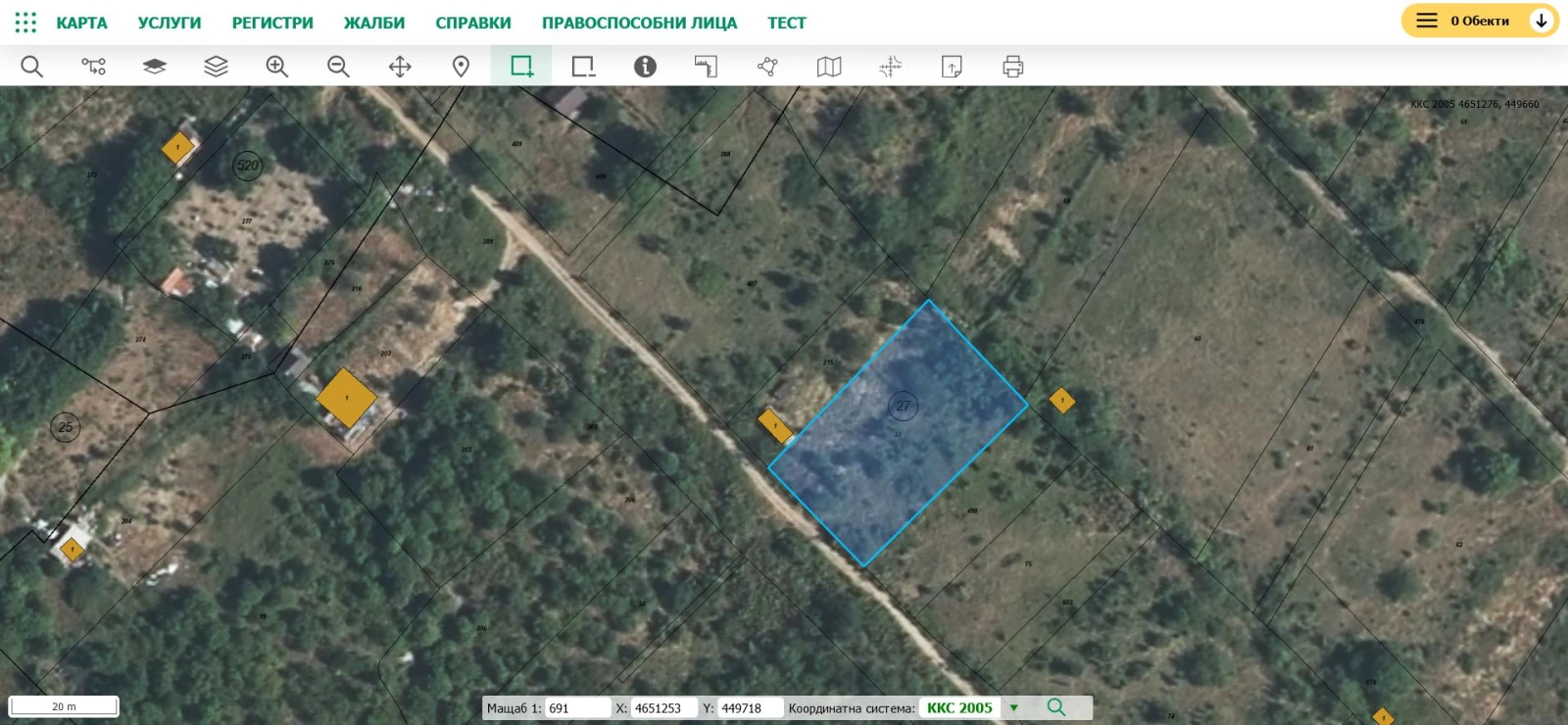This screenshot has height=725, width=1568.
Task: Open the СПРАВКИ menu
Action: pyautogui.click(x=473, y=23)
